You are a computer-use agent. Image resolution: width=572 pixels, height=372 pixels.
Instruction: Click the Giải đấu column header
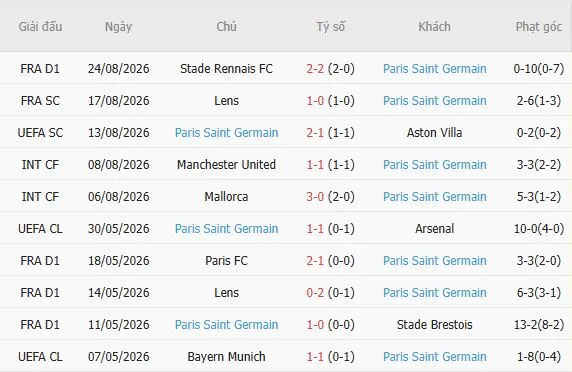[x=40, y=27]
